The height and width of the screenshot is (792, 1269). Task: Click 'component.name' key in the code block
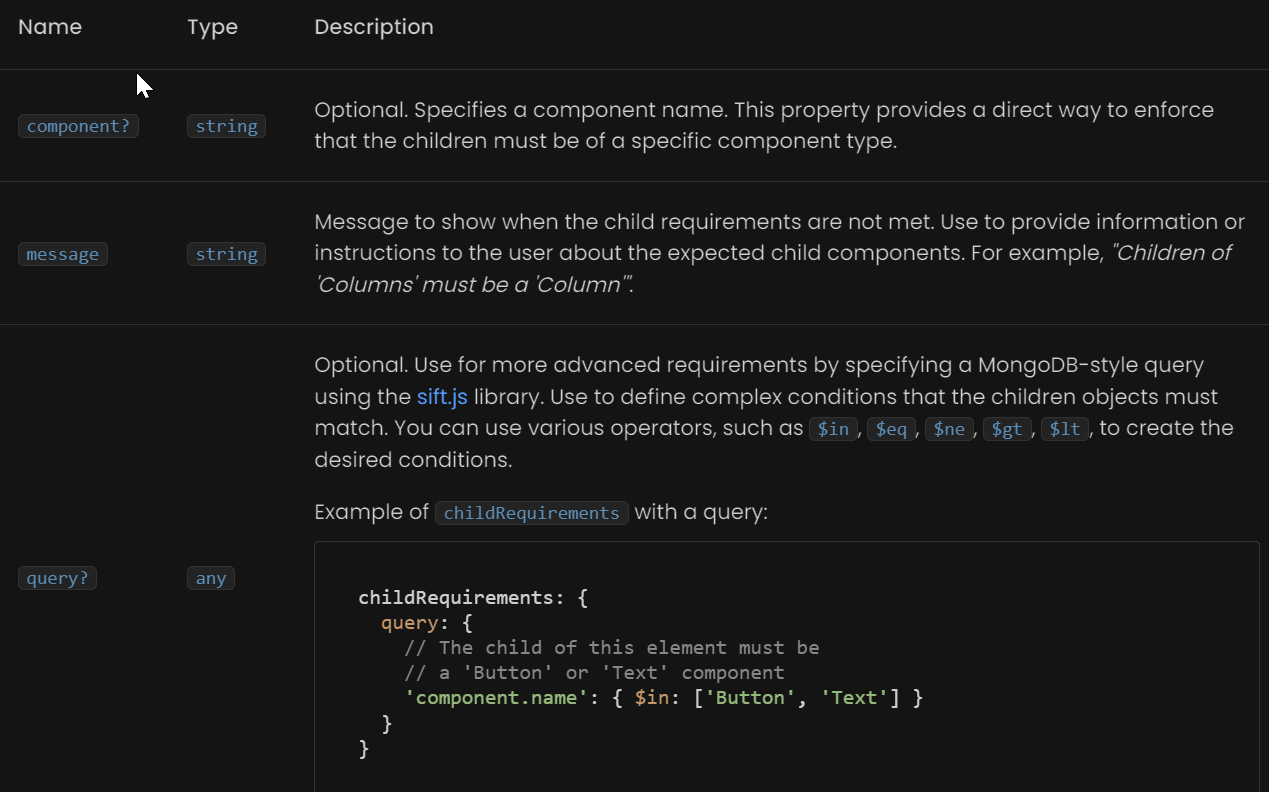click(497, 698)
